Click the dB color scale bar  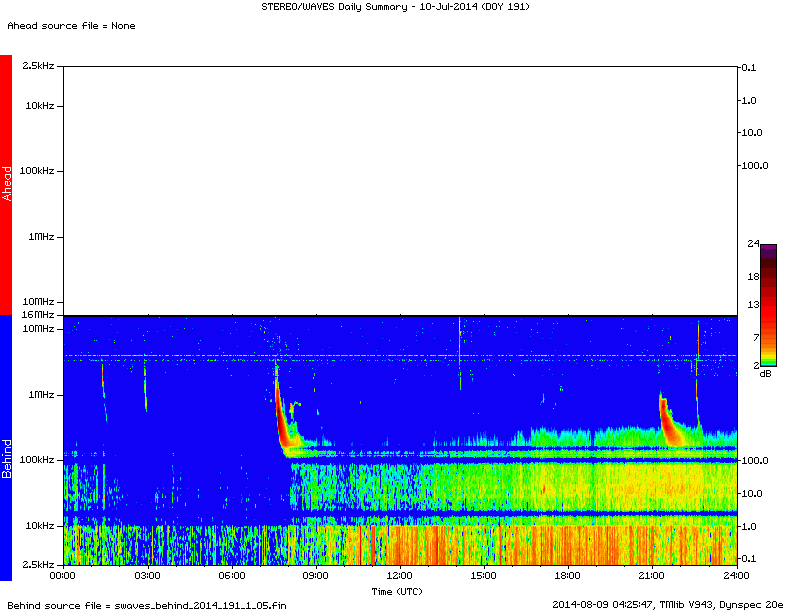click(x=768, y=305)
